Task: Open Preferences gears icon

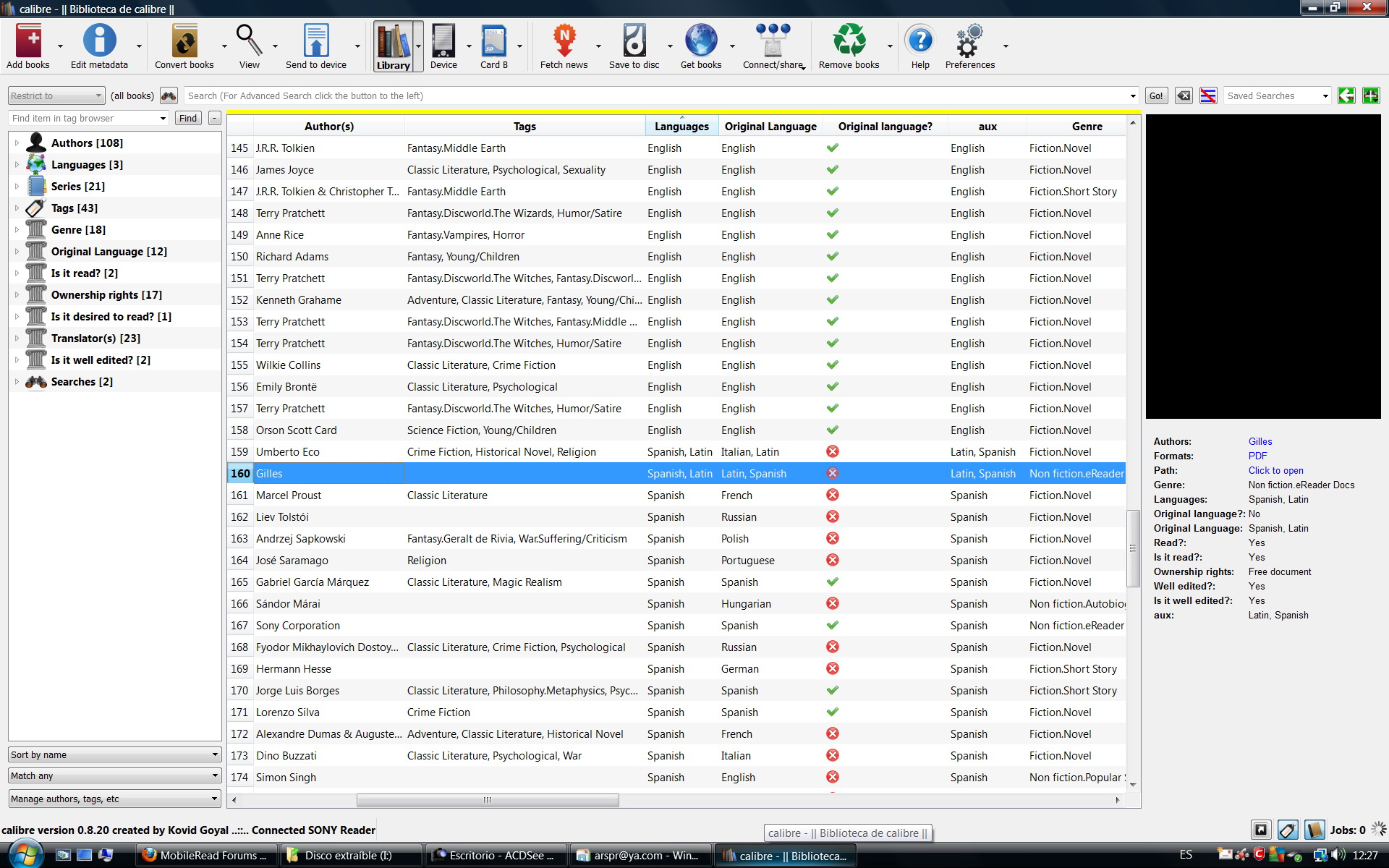Action: click(x=969, y=41)
